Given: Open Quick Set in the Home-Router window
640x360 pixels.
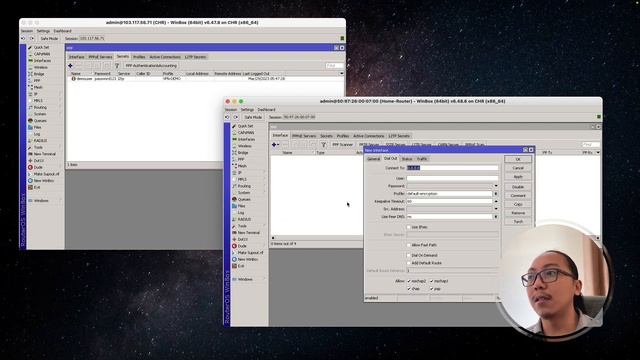Looking at the screenshot, I should point(245,126).
